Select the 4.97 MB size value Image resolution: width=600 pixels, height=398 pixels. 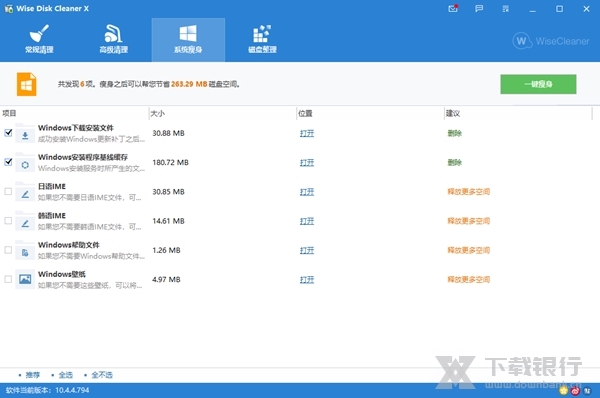coord(166,280)
